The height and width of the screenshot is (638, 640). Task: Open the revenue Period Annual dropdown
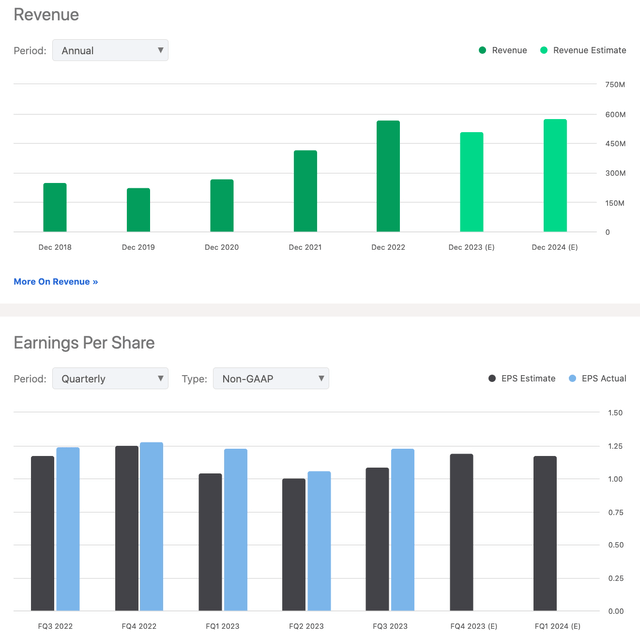pyautogui.click(x=110, y=50)
